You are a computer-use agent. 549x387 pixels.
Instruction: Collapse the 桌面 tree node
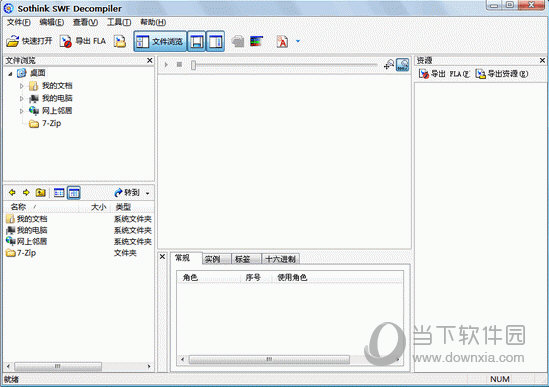point(10,74)
